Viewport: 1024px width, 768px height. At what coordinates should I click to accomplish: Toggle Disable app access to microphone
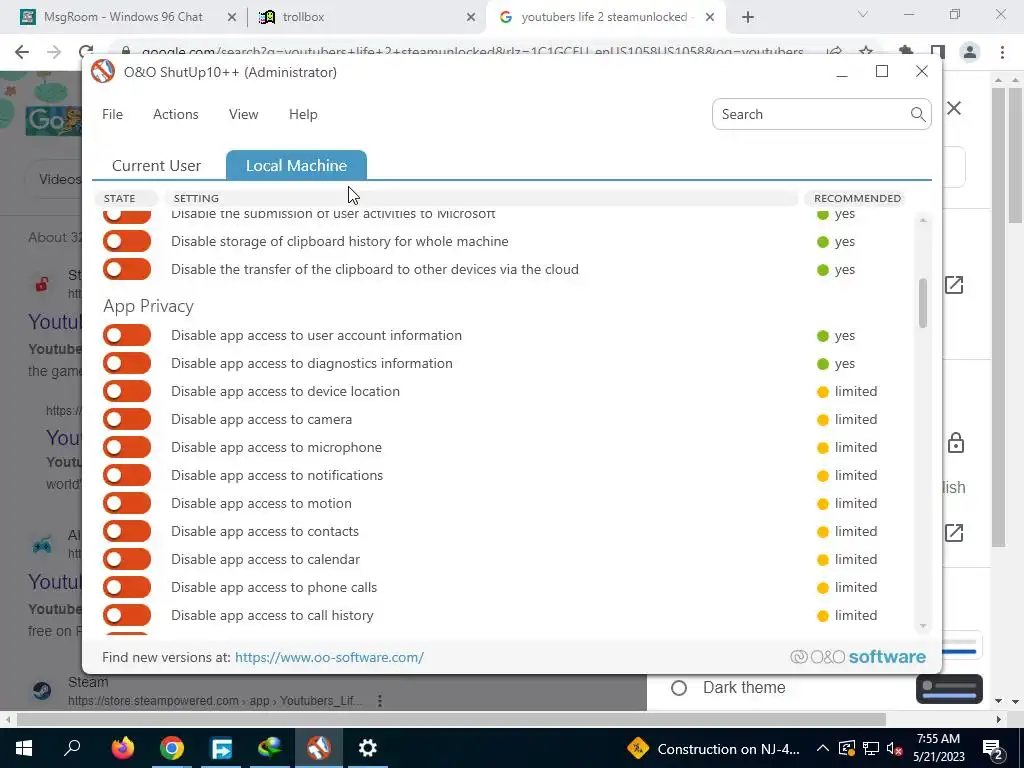[127, 447]
